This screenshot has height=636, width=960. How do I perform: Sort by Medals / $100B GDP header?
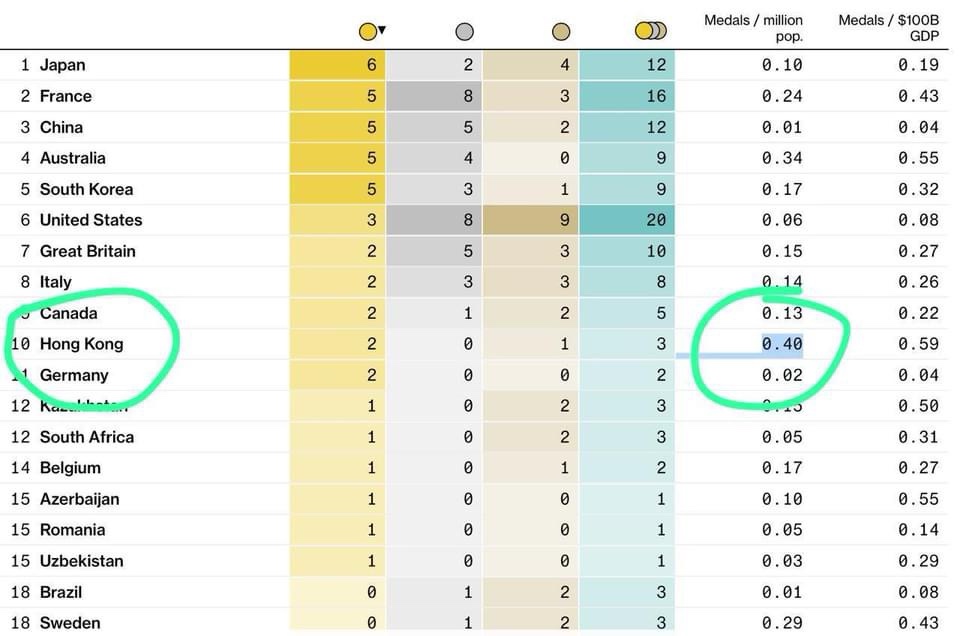[x=889, y=28]
